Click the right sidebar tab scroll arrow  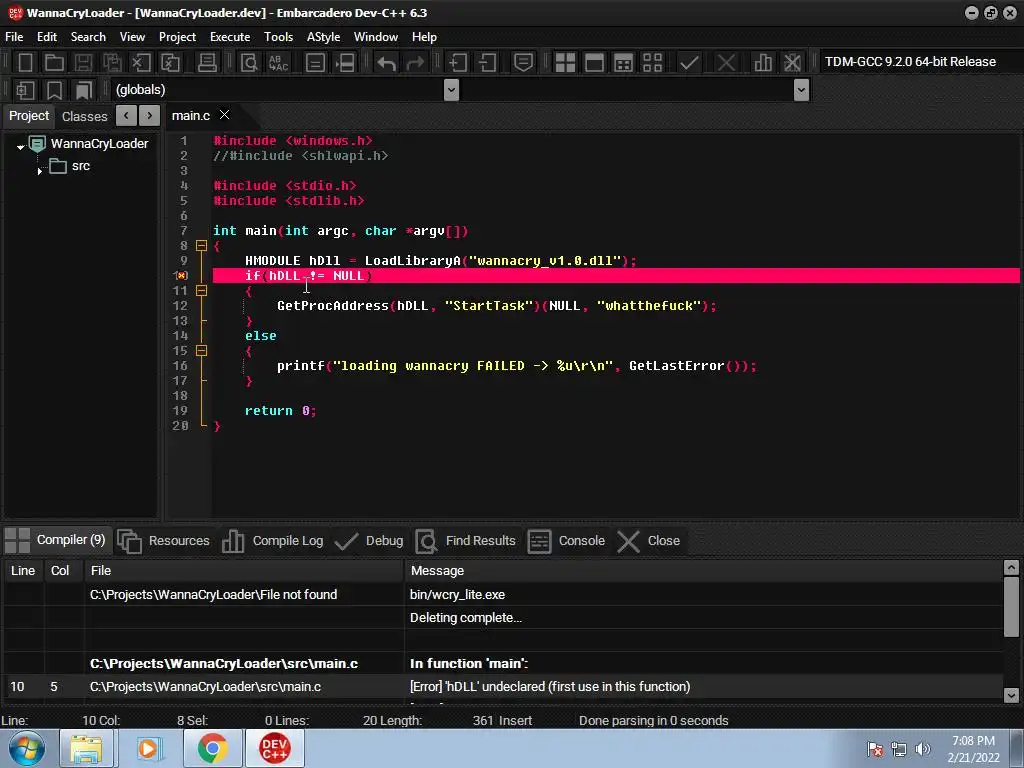(150, 116)
